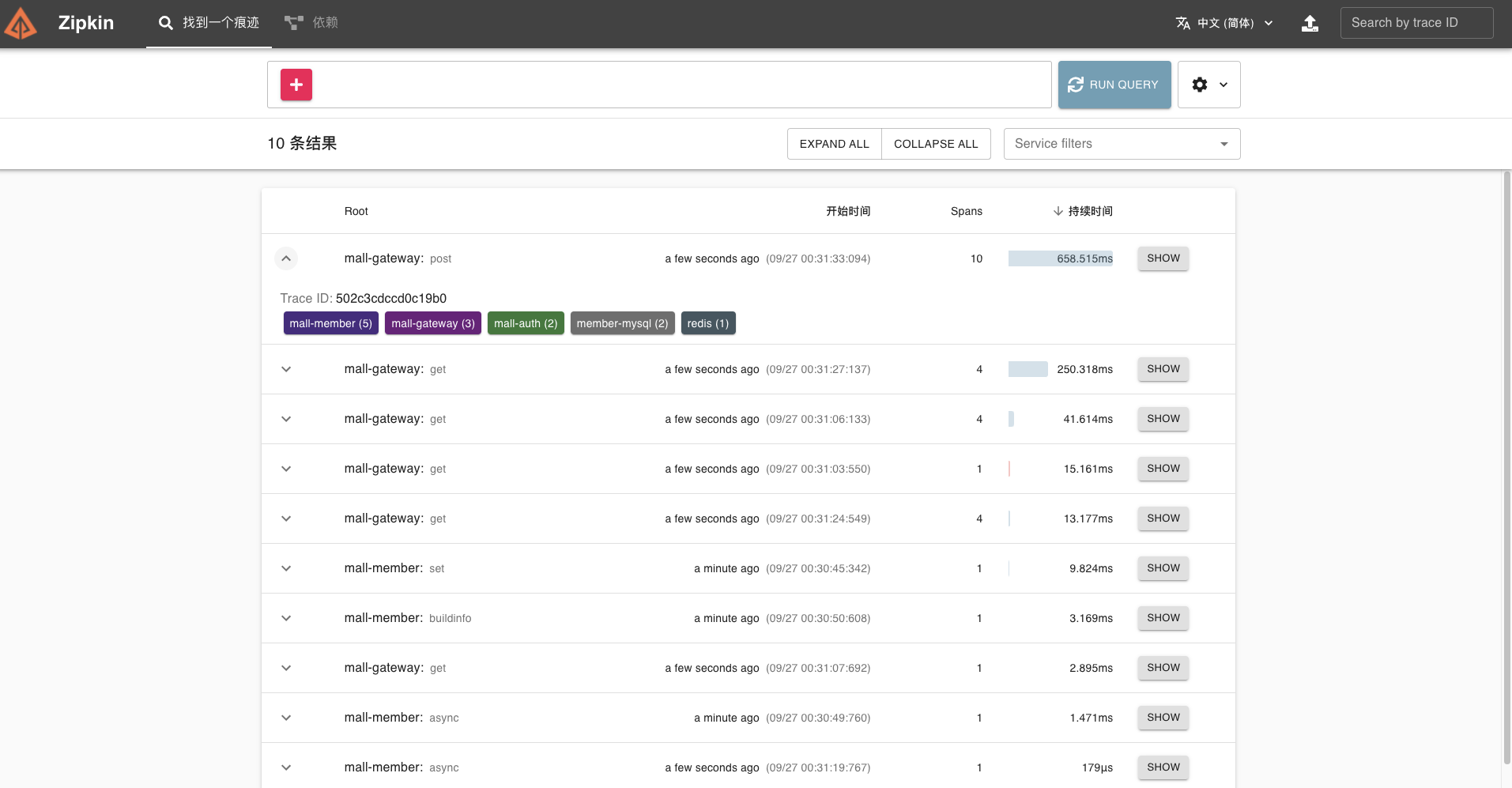Expand the 13.177ms mall-gateway get row
This screenshot has width=1512, height=788.
point(286,518)
